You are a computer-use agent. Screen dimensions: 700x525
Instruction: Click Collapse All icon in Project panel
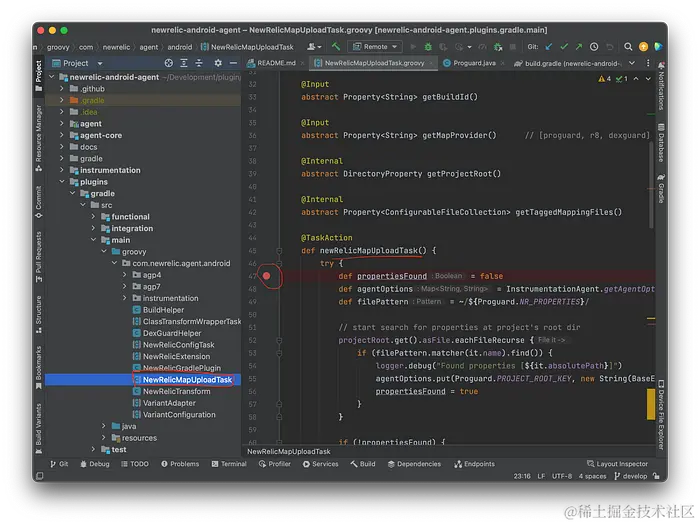coord(199,63)
